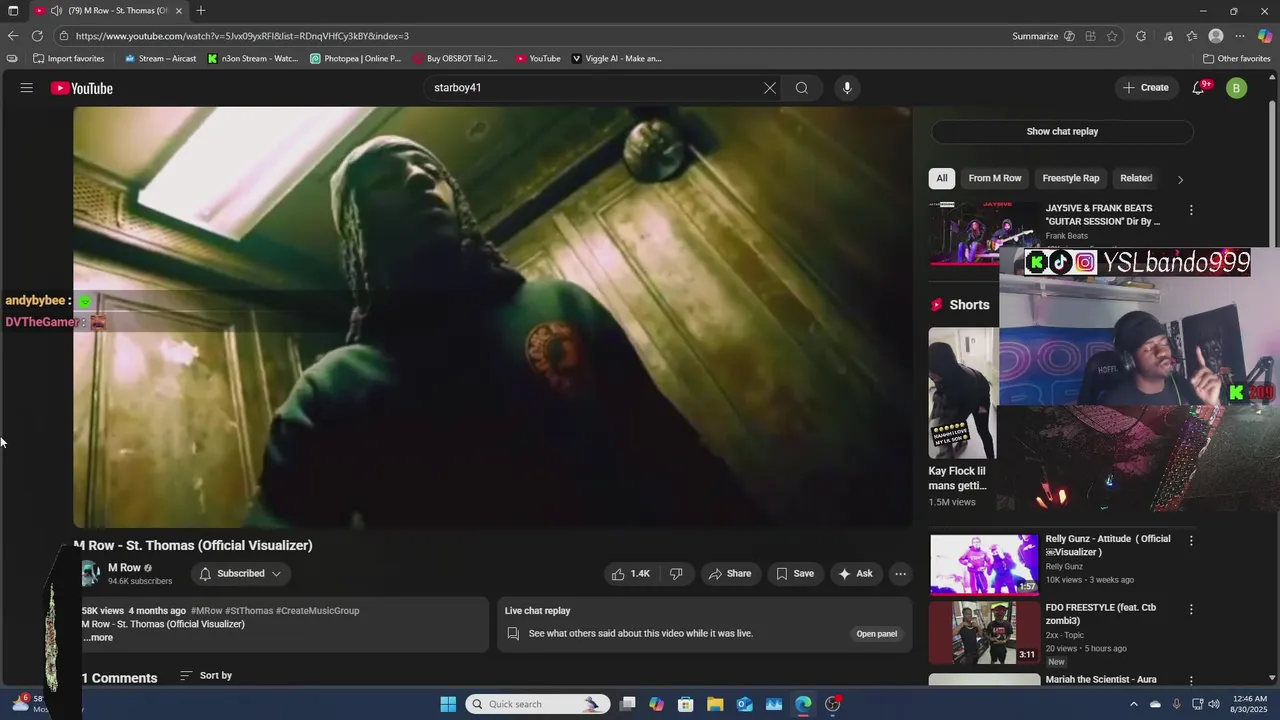Image resolution: width=1280 pixels, height=720 pixels.
Task: Open options for Mariah the Scientist video
Action: (1191, 681)
